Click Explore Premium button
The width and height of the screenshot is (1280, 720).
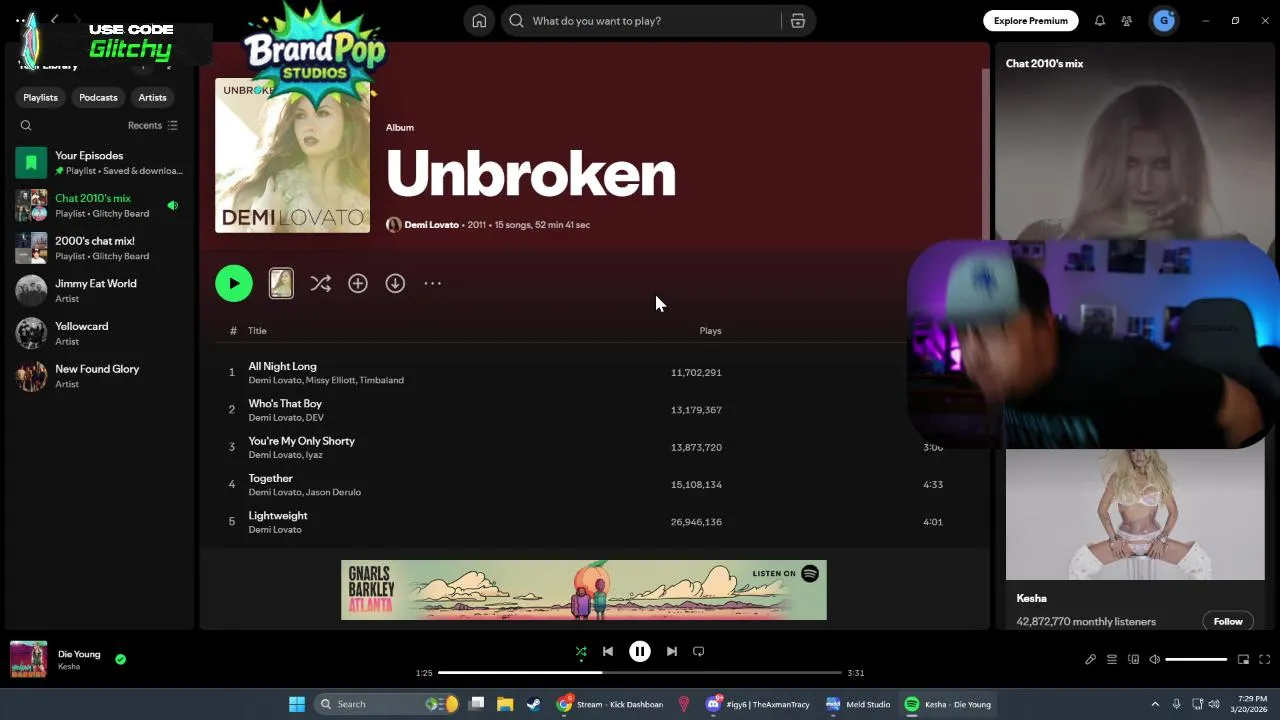(x=1030, y=21)
